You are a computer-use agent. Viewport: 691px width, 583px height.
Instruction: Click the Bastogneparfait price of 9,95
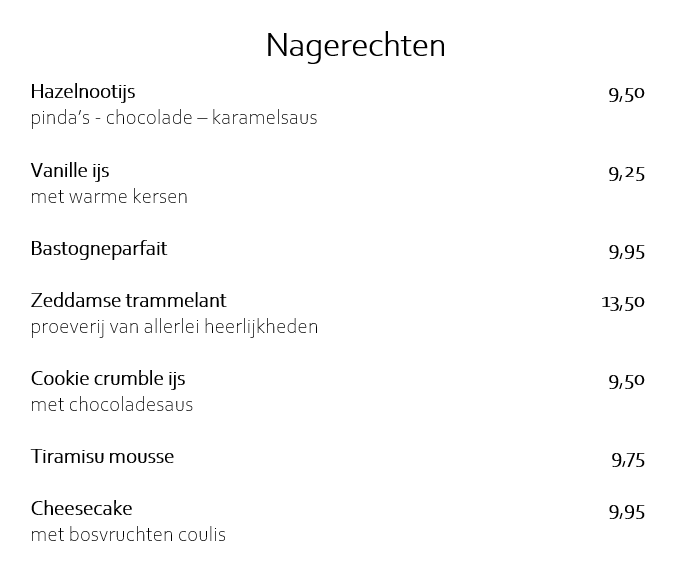coord(627,252)
